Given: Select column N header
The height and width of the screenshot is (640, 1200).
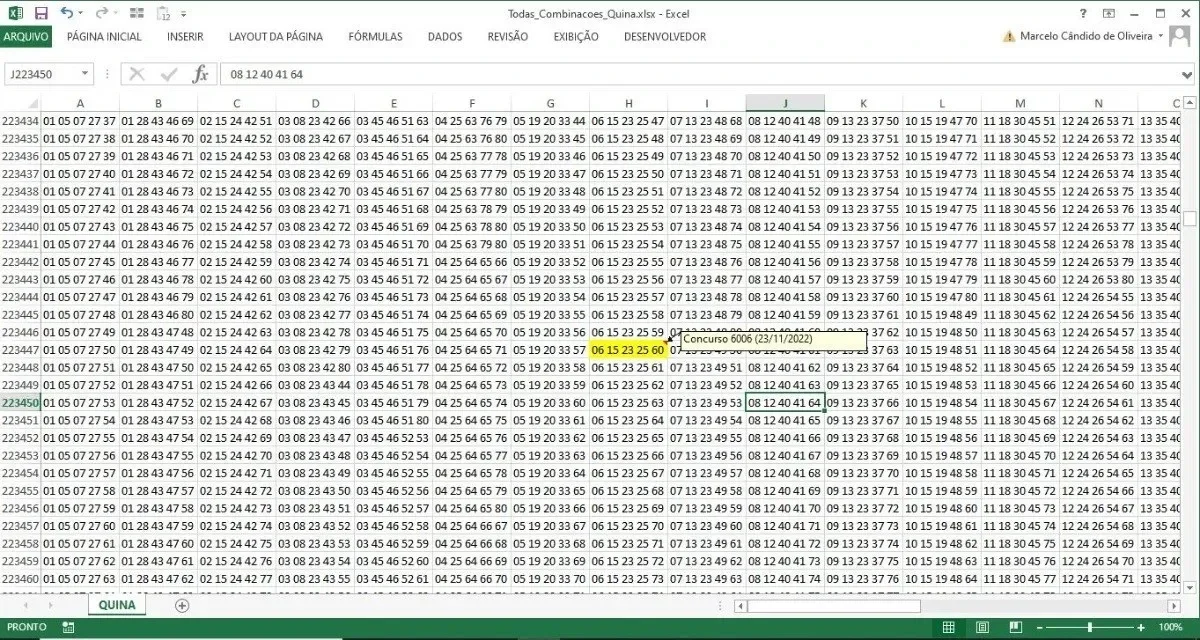Looking at the screenshot, I should tap(1098, 104).
